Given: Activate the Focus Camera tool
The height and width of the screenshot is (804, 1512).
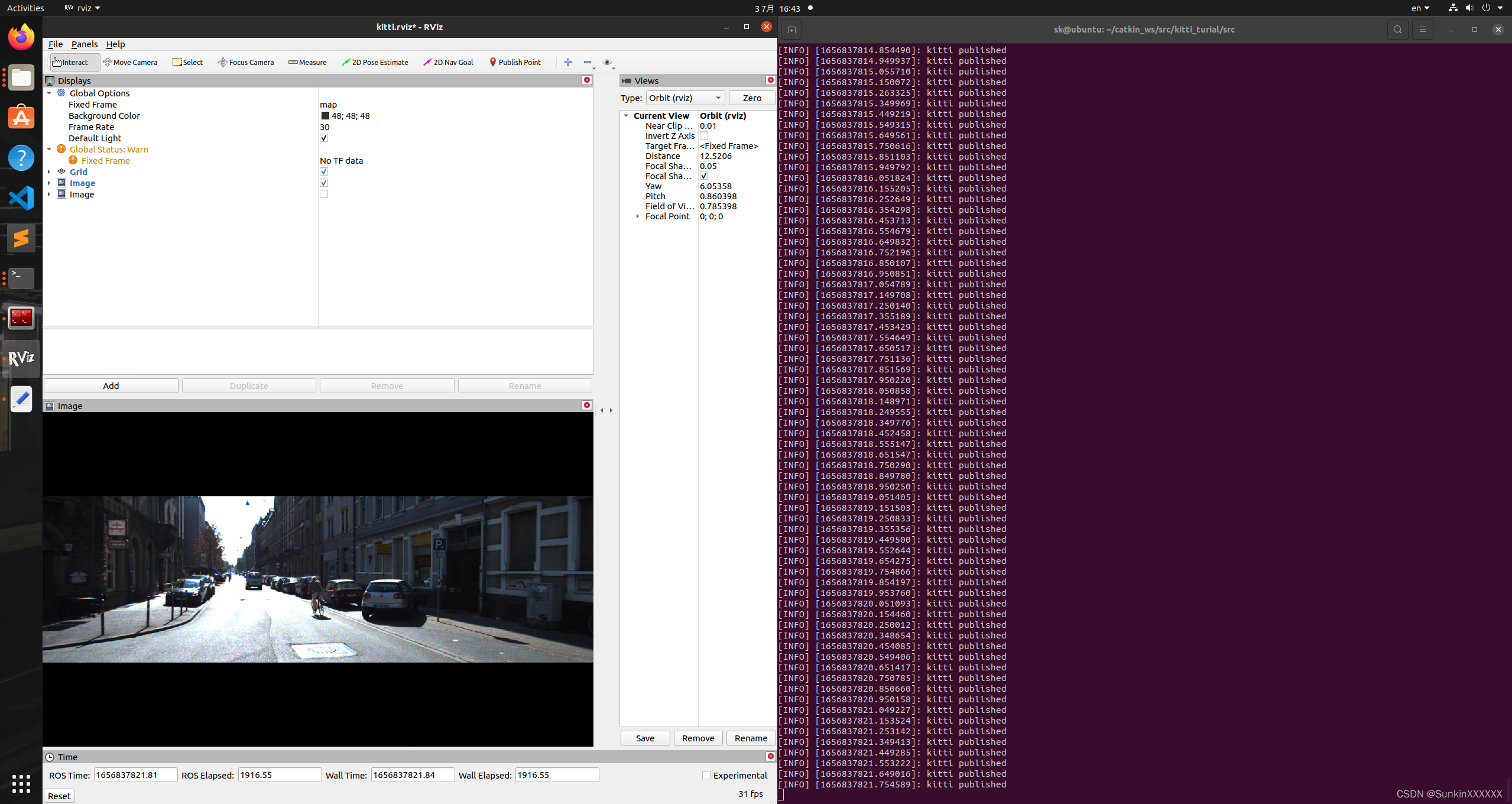Looking at the screenshot, I should (x=246, y=62).
